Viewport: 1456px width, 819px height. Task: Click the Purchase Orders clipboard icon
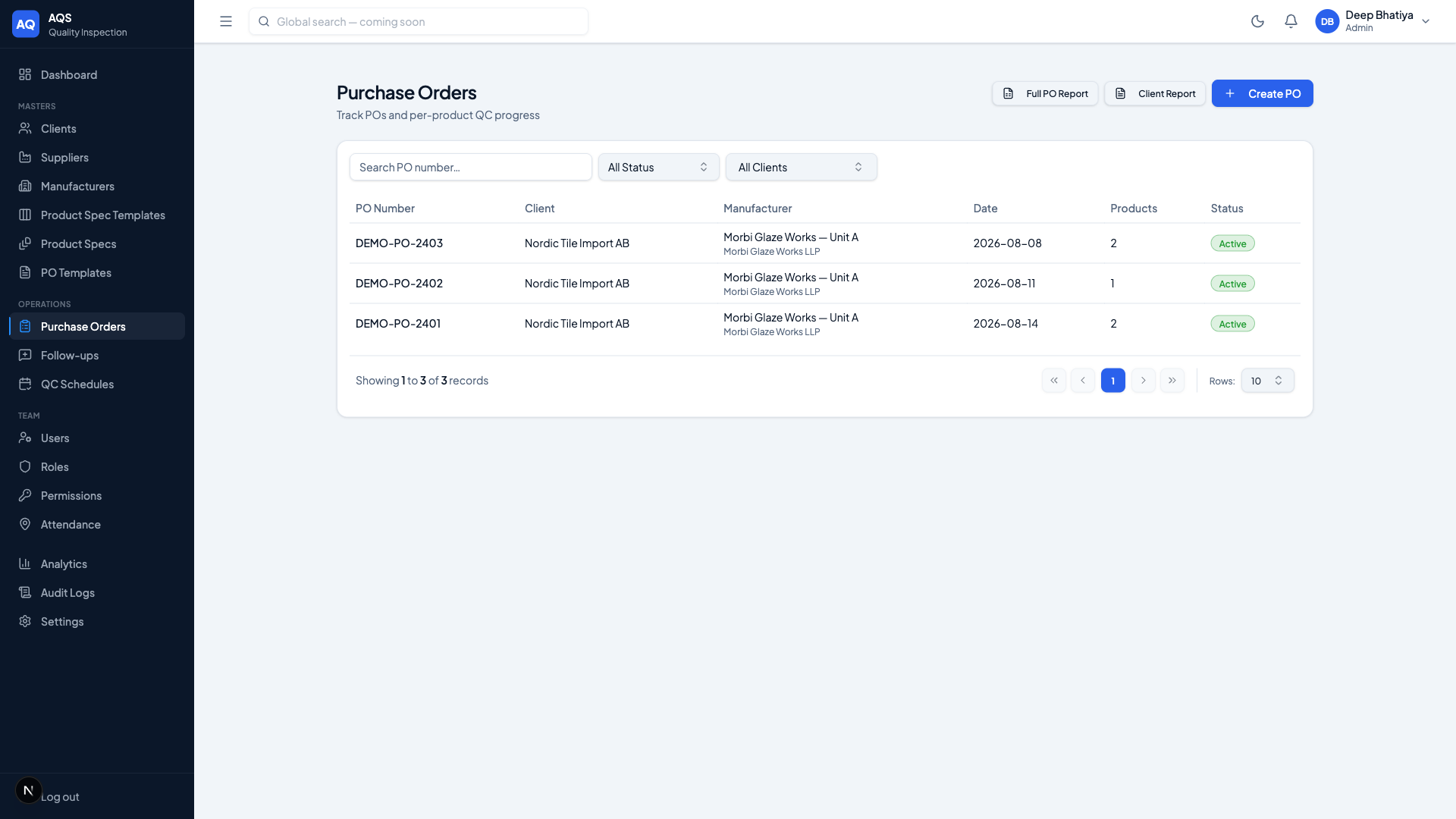[25, 326]
